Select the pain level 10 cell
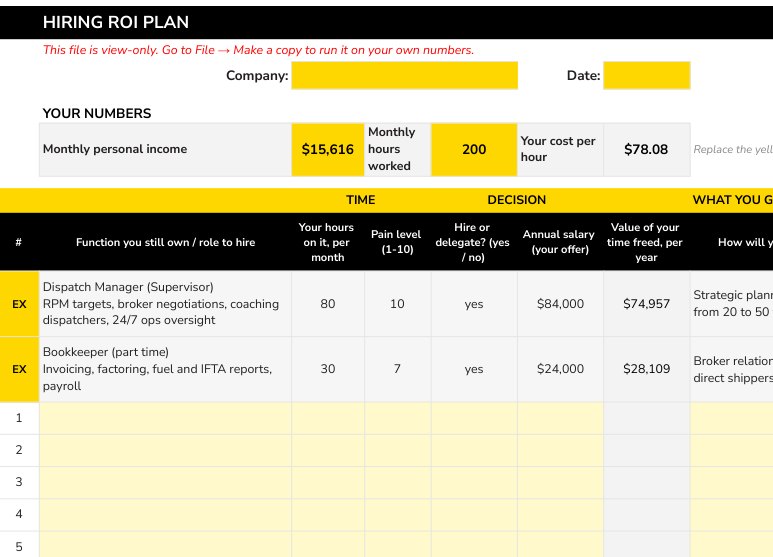 [x=397, y=304]
